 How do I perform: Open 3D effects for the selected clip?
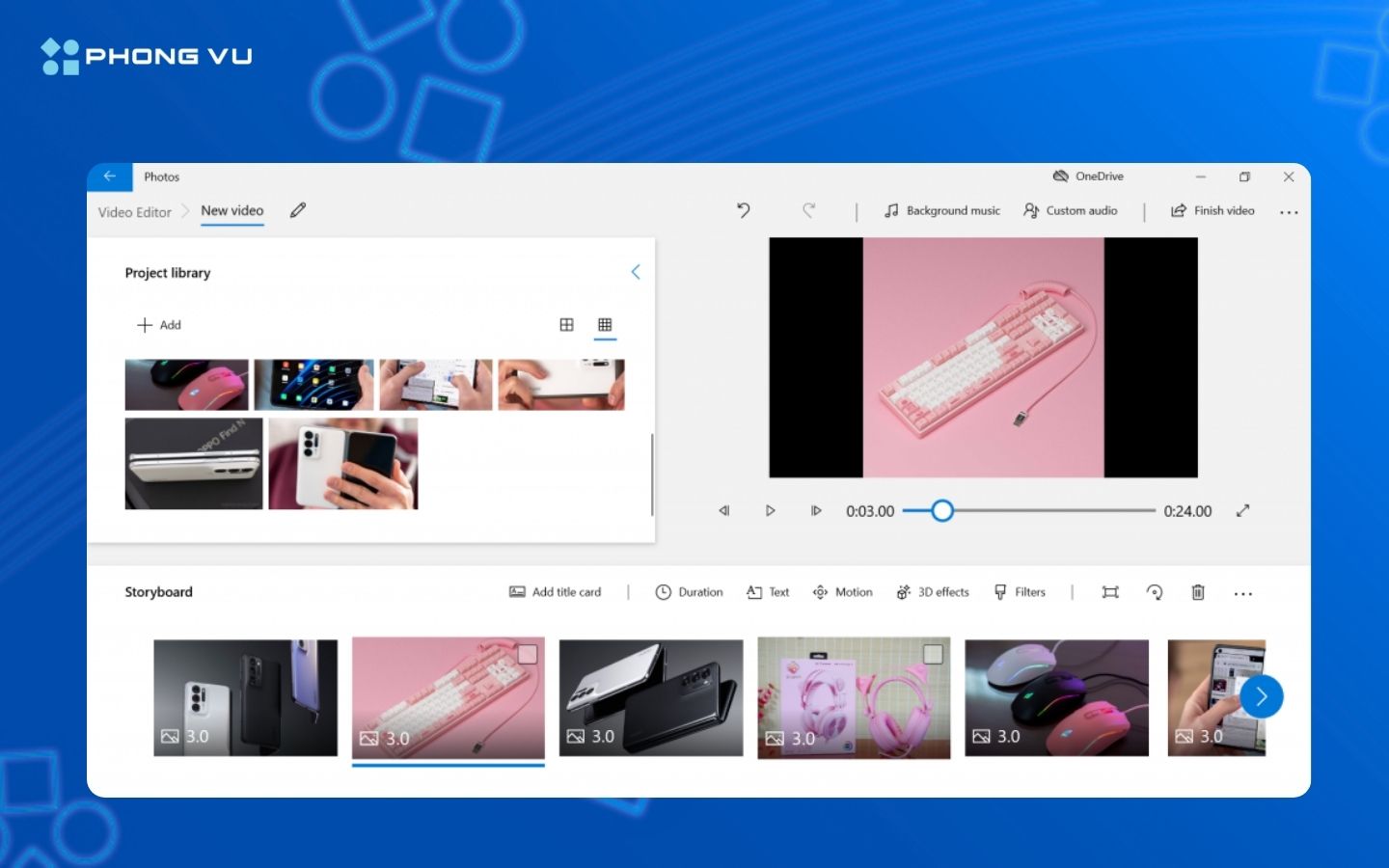[932, 591]
